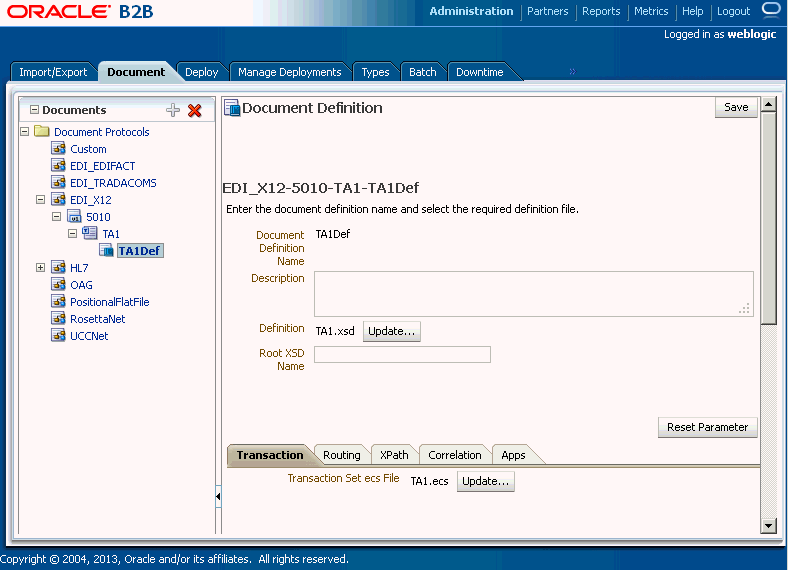Open the Partners link
This screenshot has width=788, height=570.
[548, 11]
